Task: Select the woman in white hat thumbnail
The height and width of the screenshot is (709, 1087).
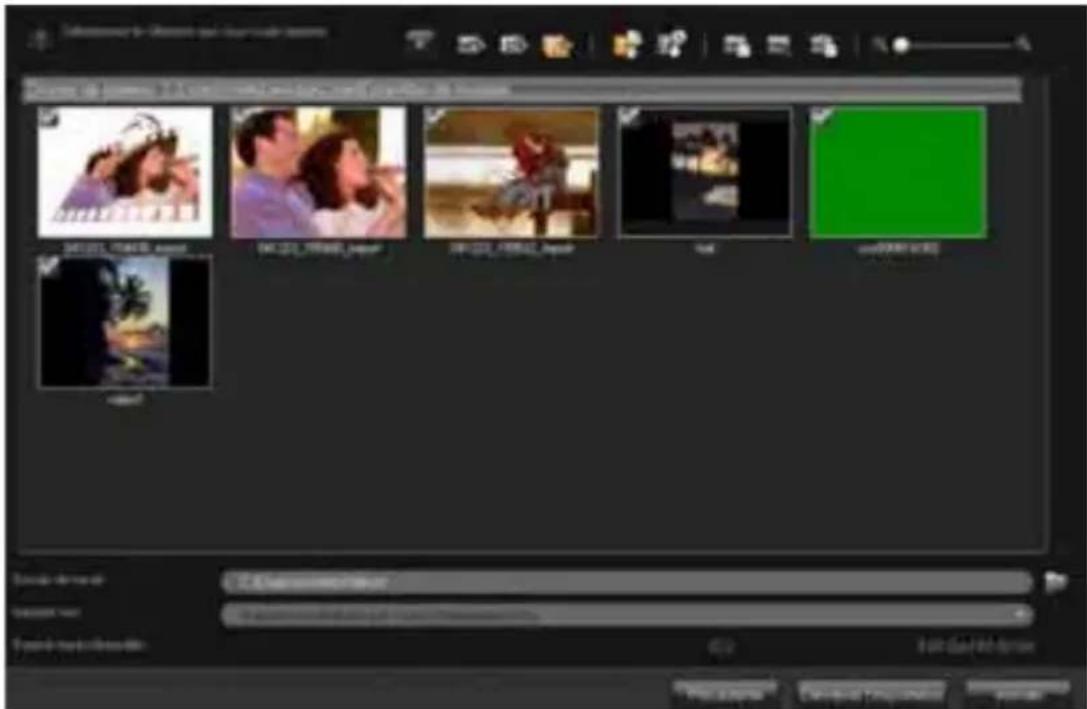Action: [125, 172]
